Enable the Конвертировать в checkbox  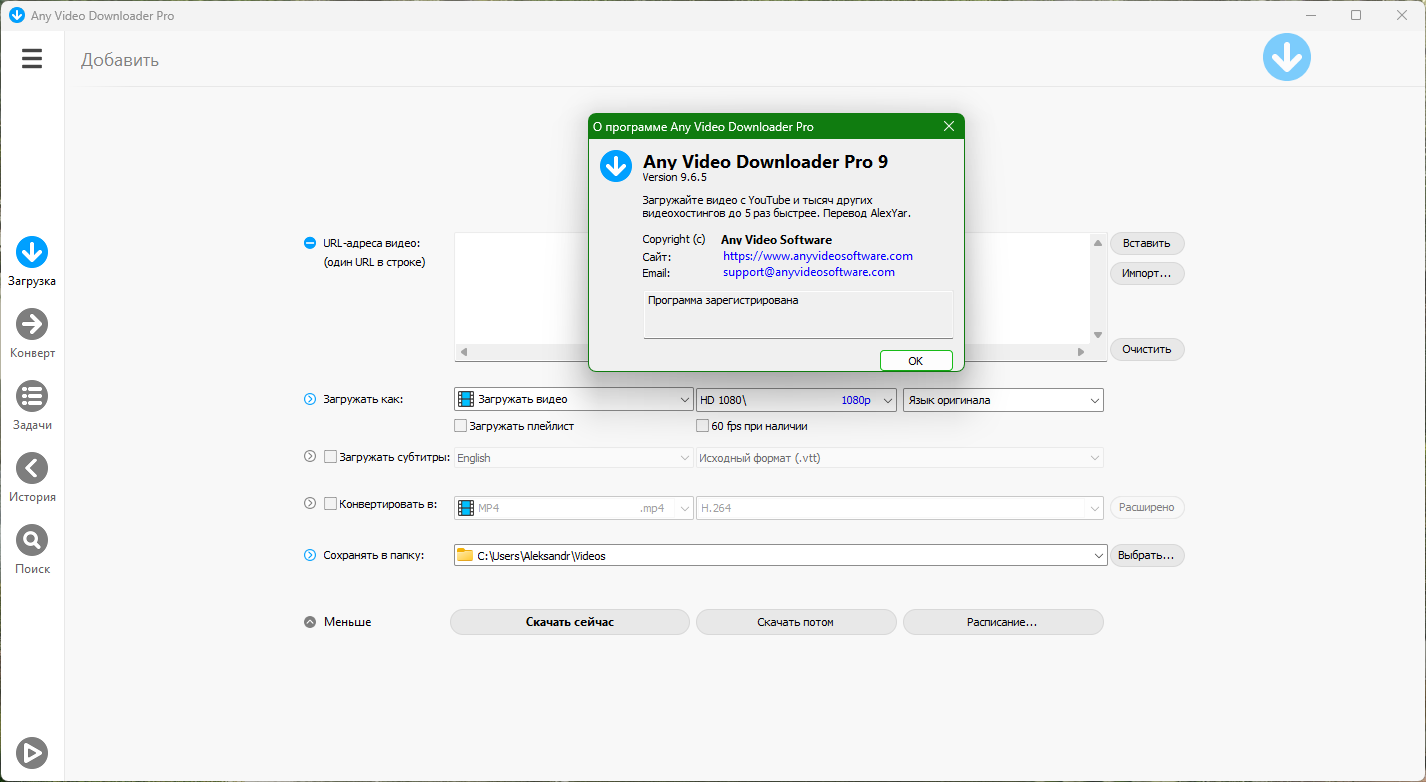click(331, 504)
